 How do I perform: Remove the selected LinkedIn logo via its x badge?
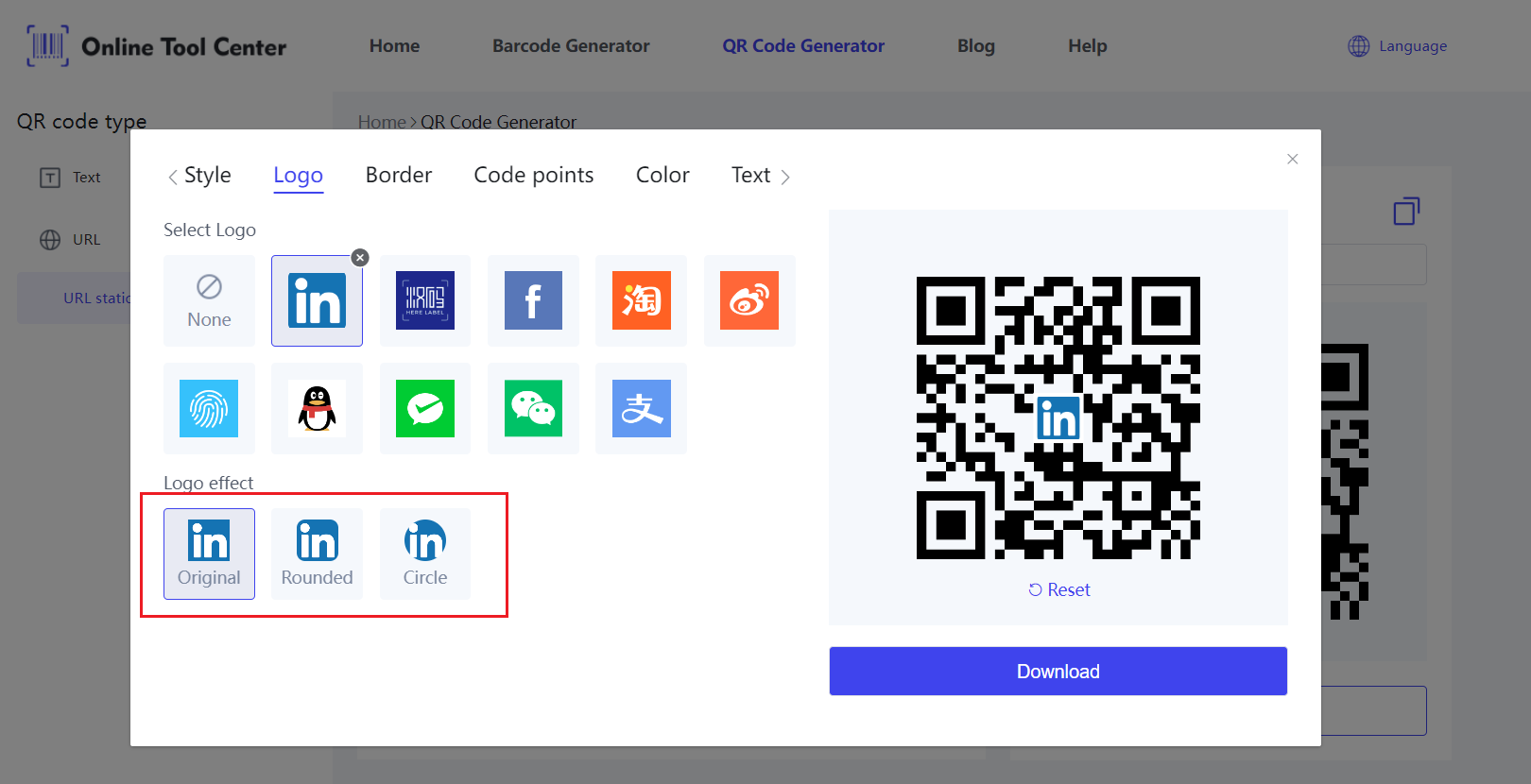tap(360, 257)
